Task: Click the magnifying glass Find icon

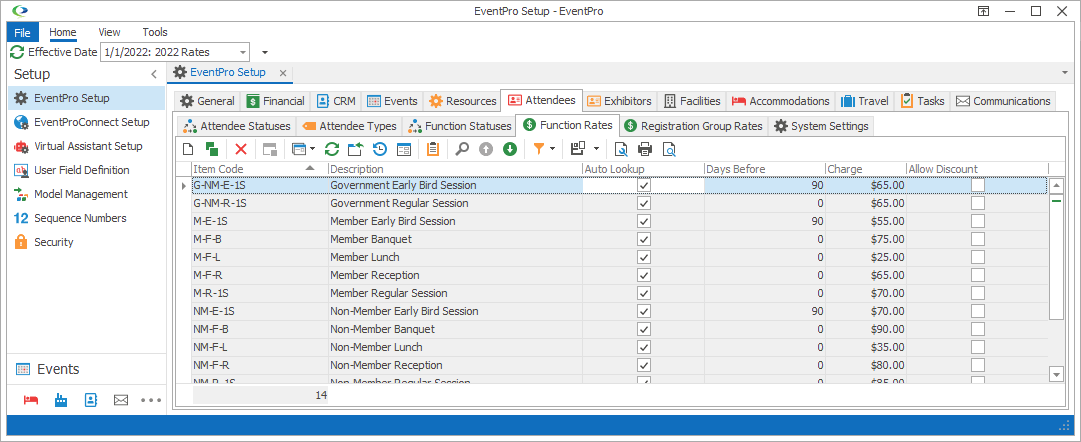Action: 463,148
